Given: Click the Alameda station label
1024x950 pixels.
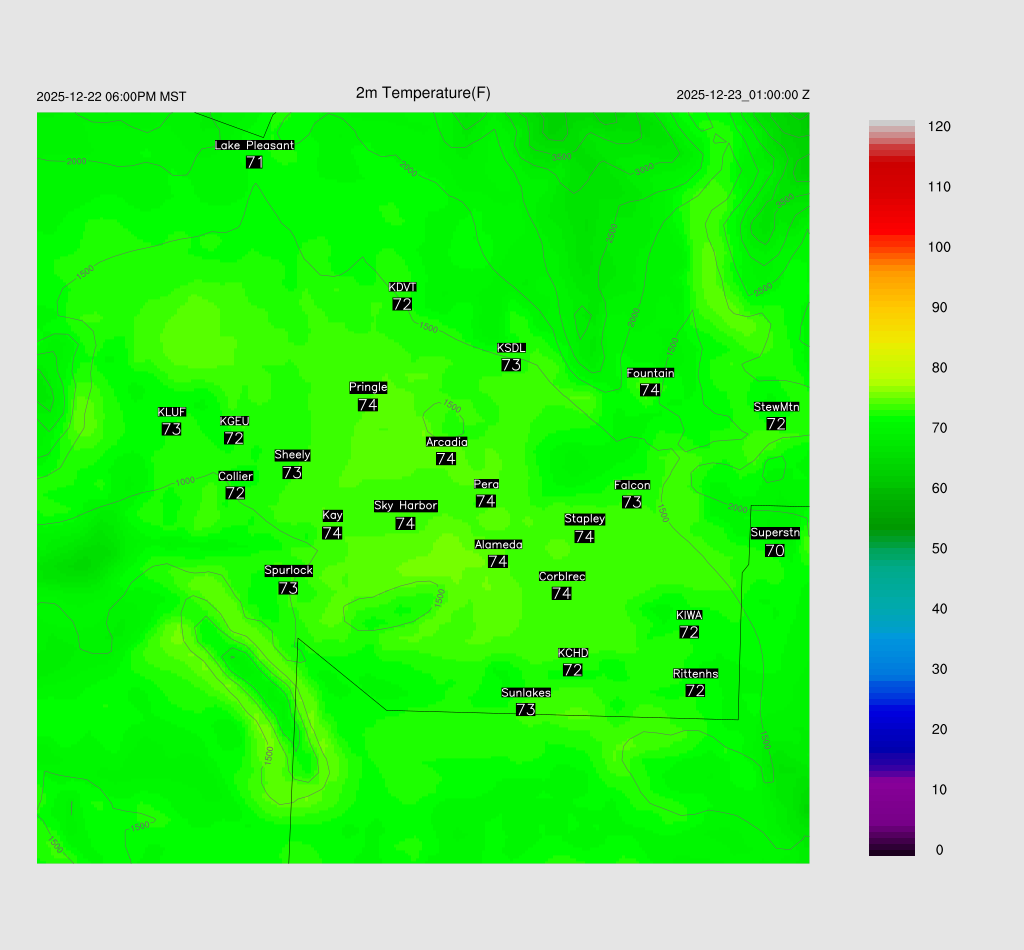Looking at the screenshot, I should pos(498,545).
